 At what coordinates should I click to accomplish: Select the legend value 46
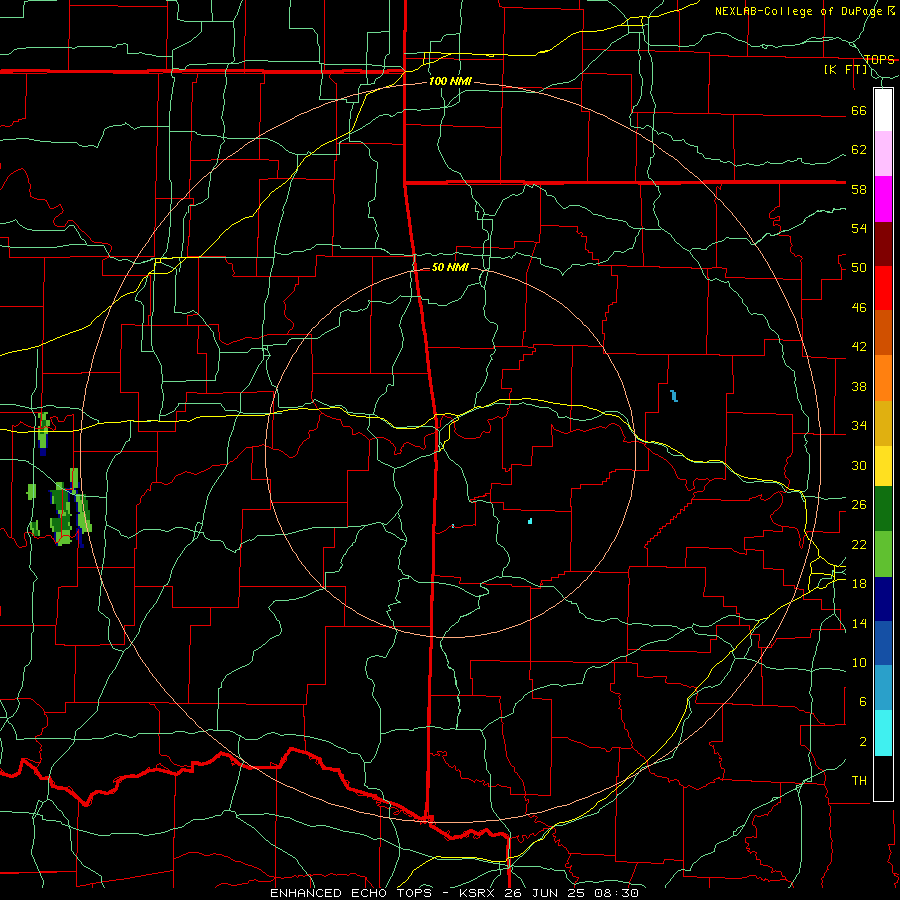[859, 308]
